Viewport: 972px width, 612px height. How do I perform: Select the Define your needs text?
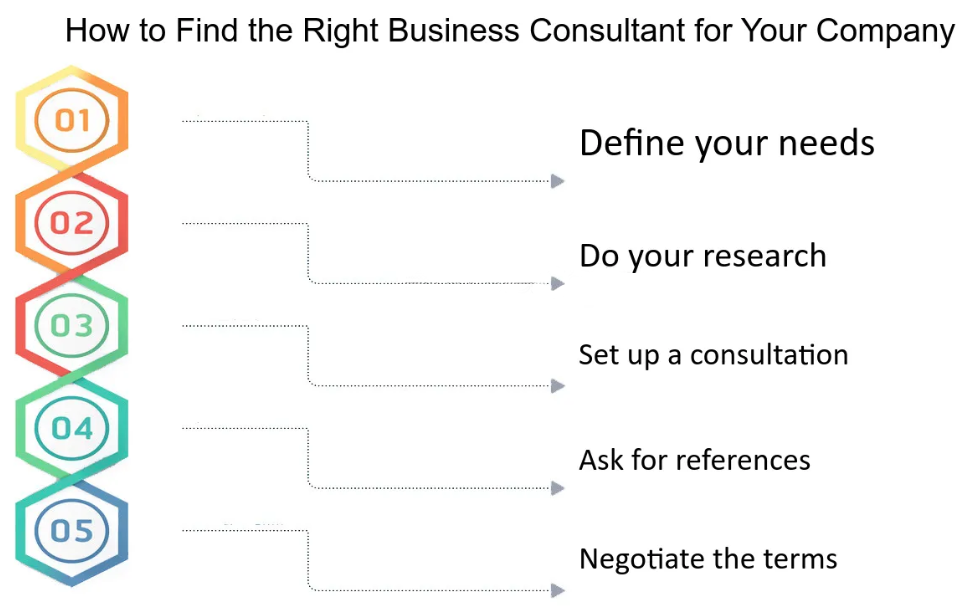click(727, 143)
